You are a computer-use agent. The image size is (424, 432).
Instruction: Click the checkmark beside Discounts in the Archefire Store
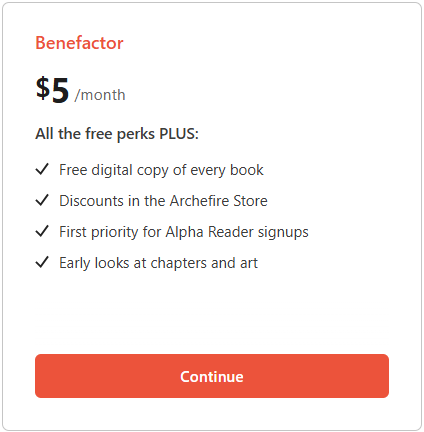[42, 200]
